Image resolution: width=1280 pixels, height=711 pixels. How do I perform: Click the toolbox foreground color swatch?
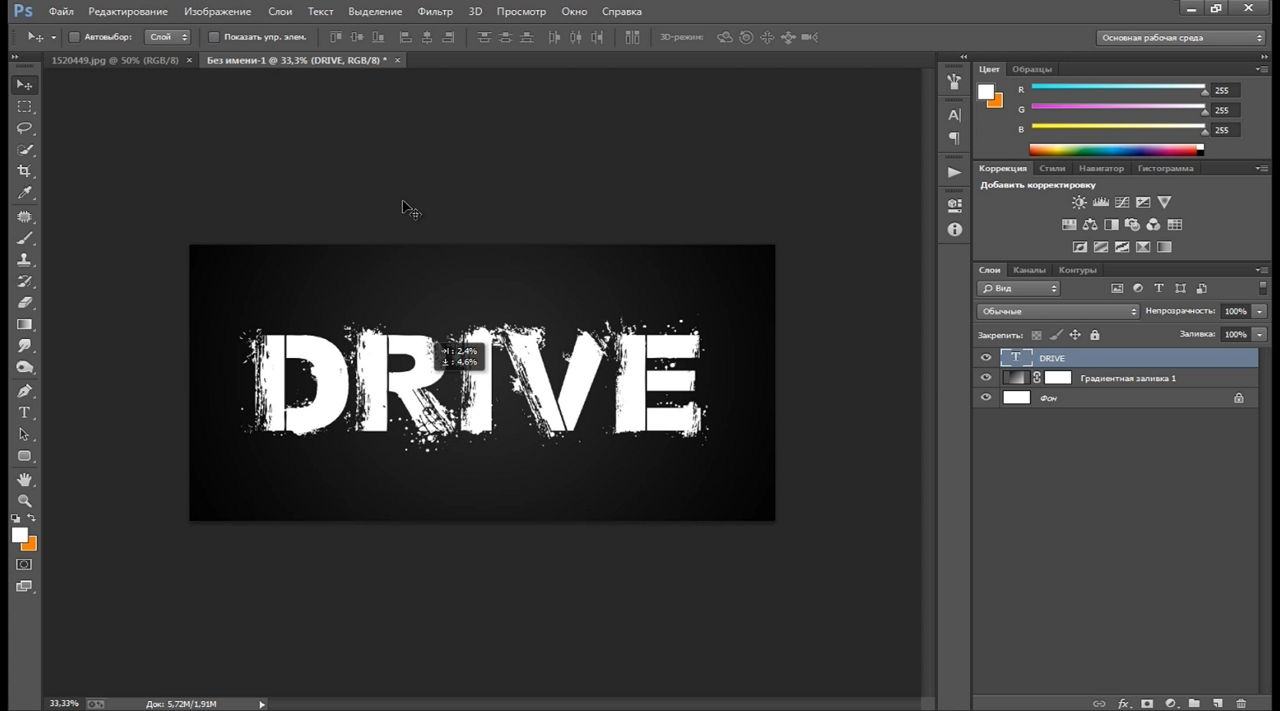(x=19, y=535)
